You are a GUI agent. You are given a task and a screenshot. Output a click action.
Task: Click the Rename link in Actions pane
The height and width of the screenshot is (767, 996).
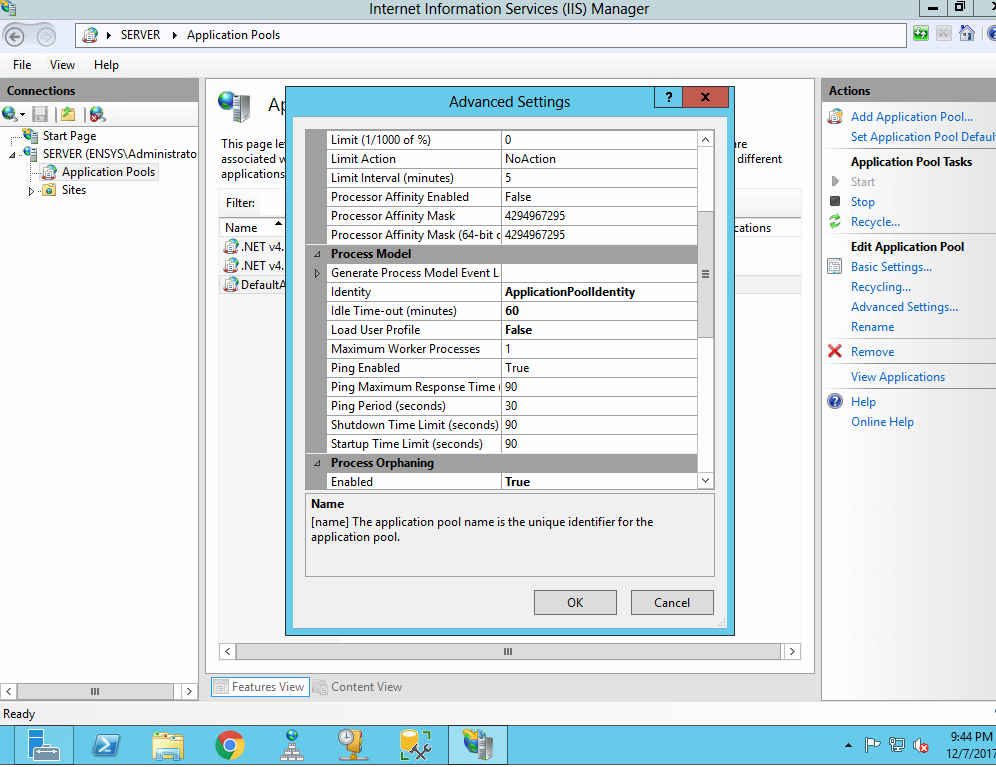[x=872, y=326]
